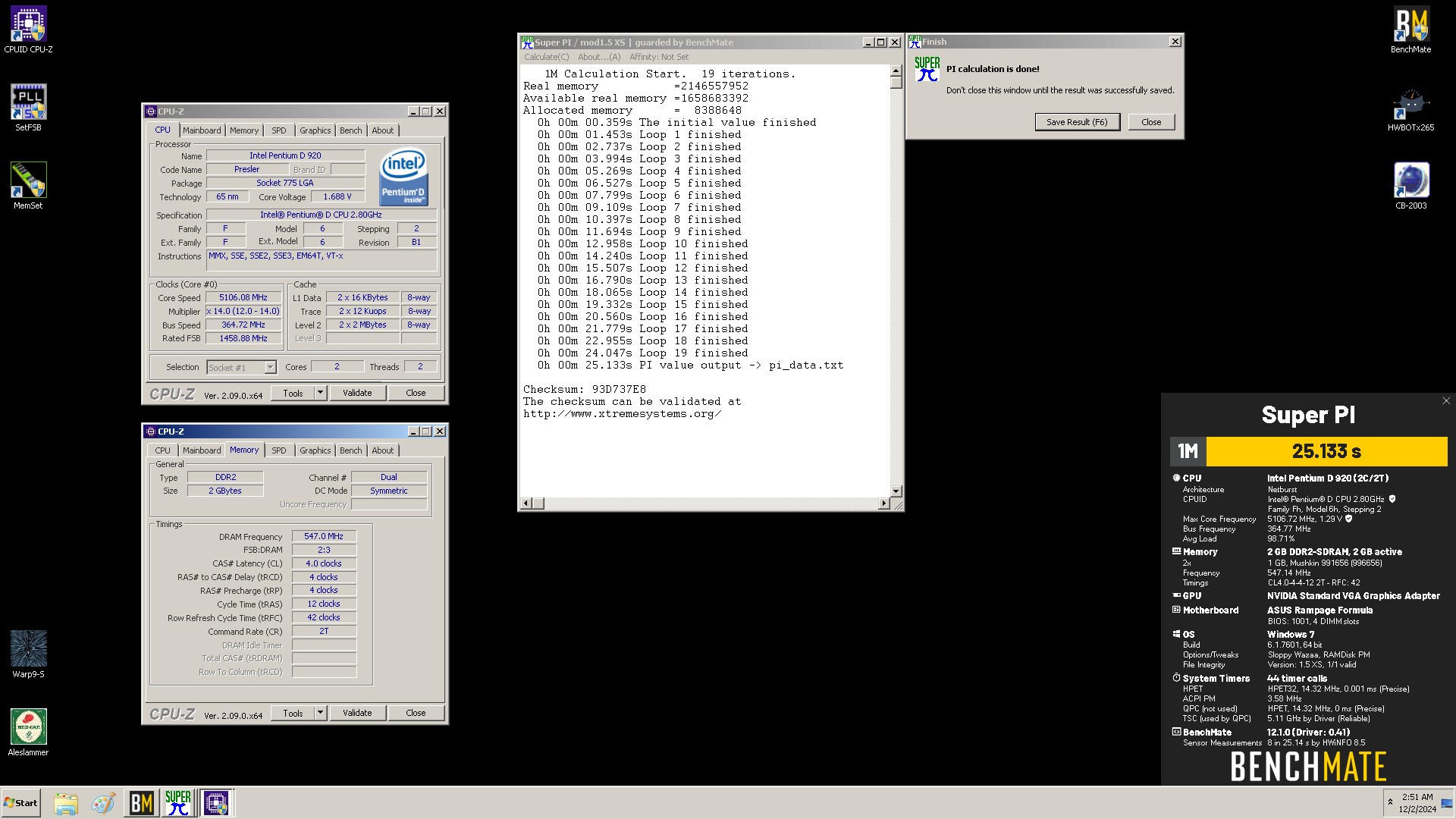
Task: Open the CPUID CPU-Z desktop shortcut
Action: pyautogui.click(x=28, y=30)
